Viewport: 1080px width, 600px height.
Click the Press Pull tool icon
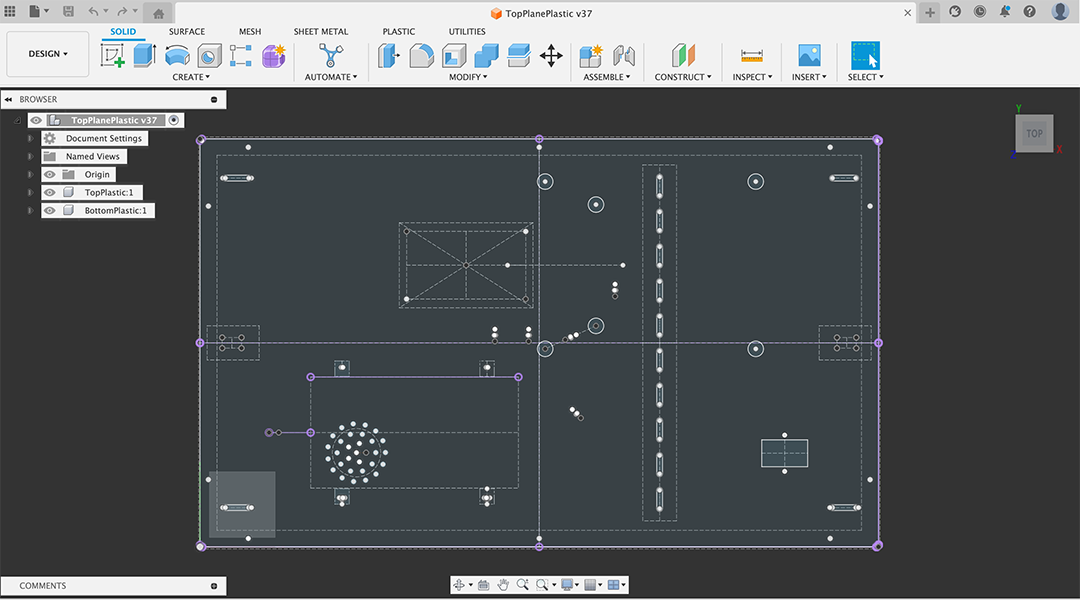[389, 56]
